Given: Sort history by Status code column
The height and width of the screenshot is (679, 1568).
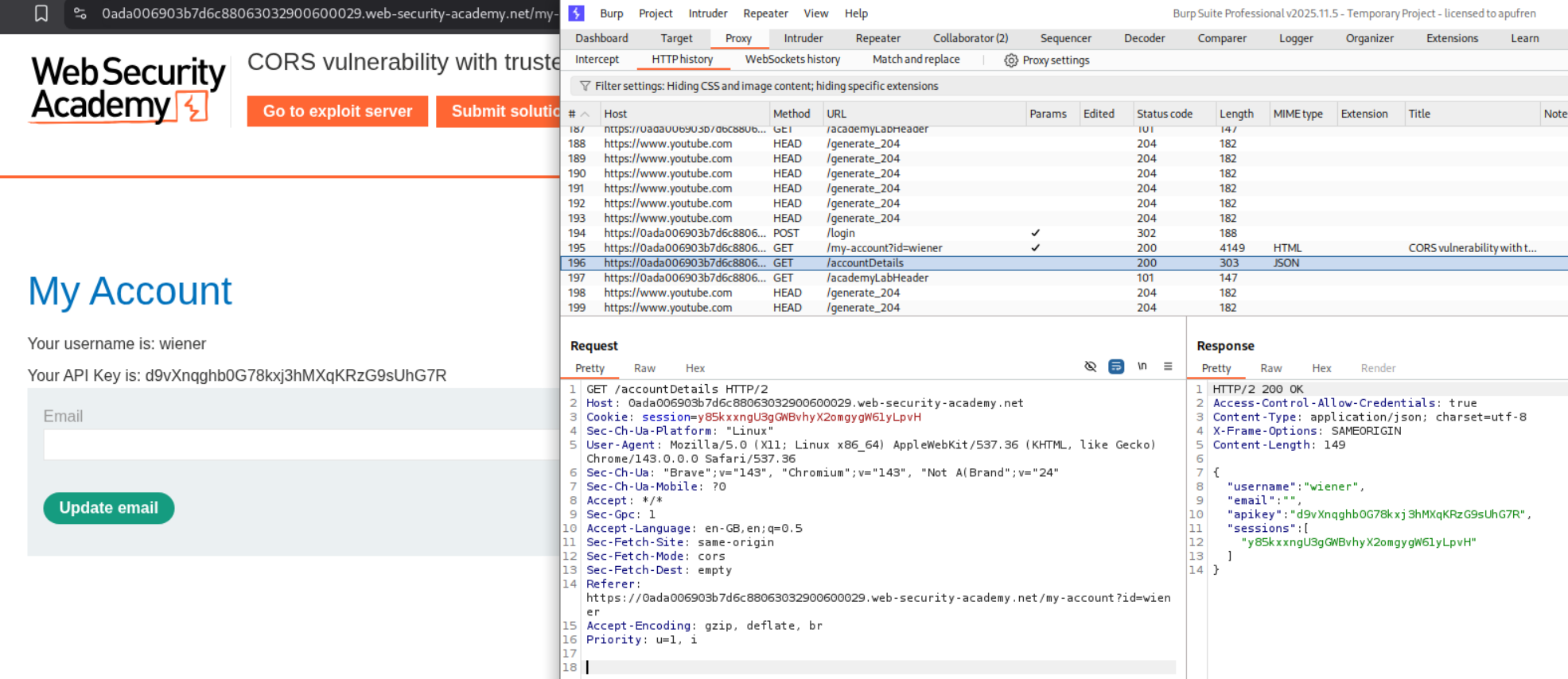Looking at the screenshot, I should (x=1164, y=114).
